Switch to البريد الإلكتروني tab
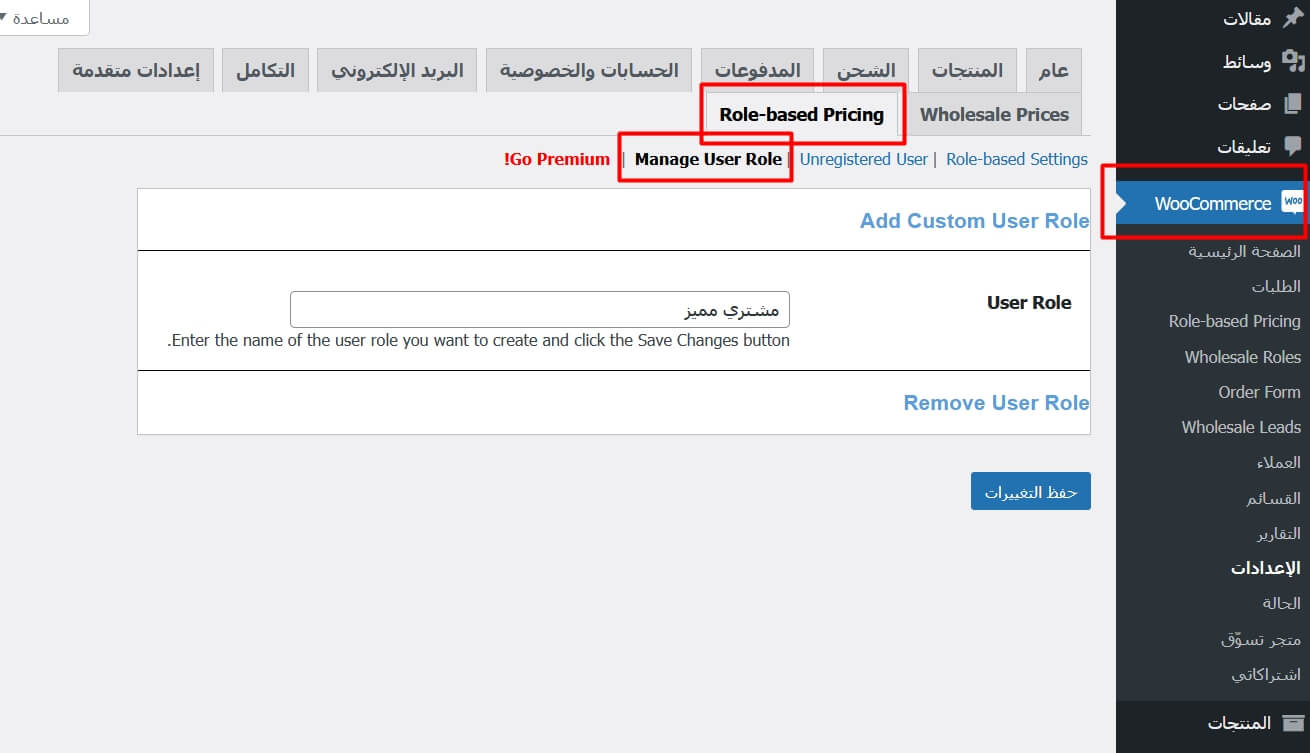Viewport: 1310px width, 753px height. 397,70
